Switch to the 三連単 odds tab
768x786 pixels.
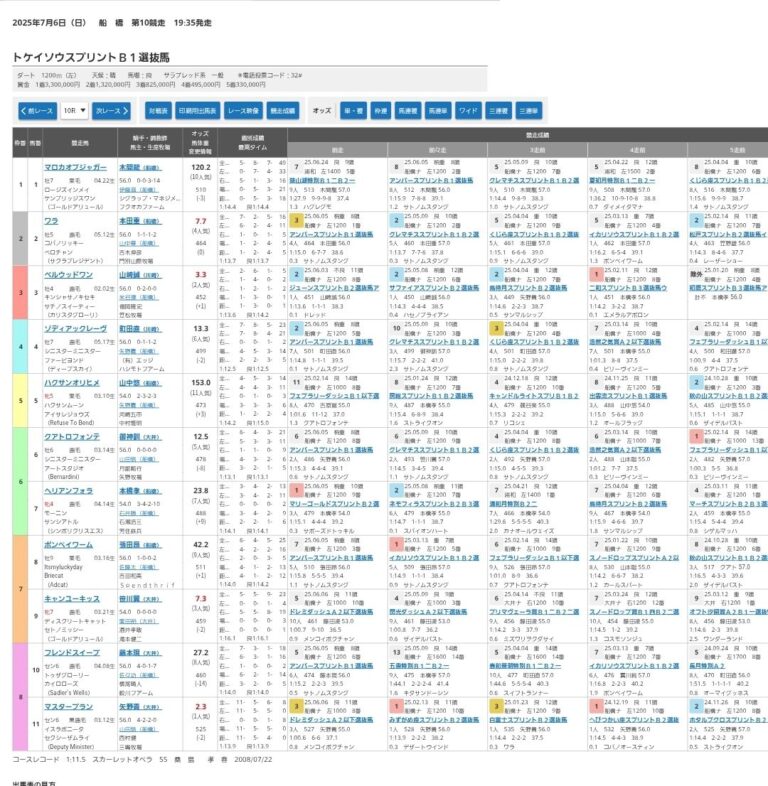528,111
